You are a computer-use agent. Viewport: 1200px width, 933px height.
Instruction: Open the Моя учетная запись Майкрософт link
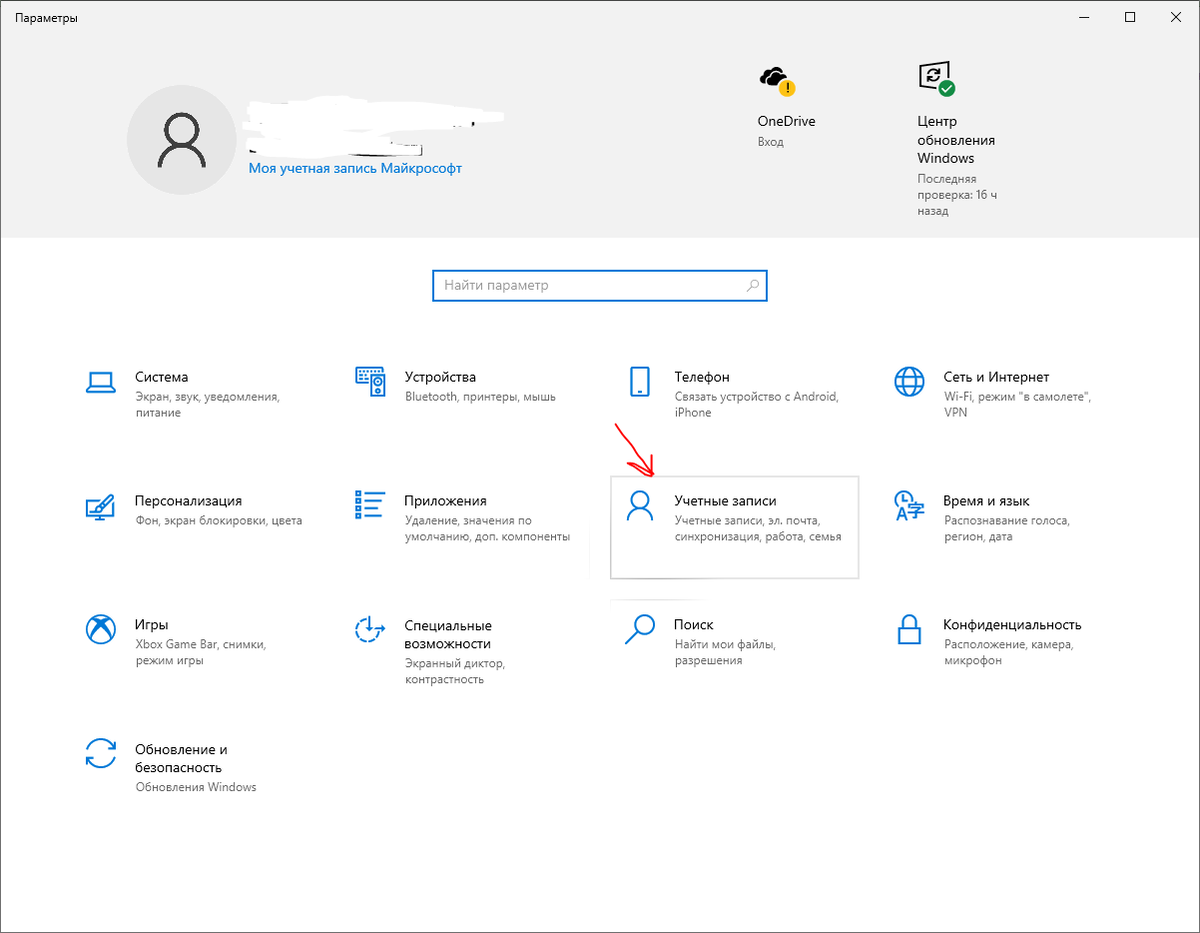tap(355, 169)
